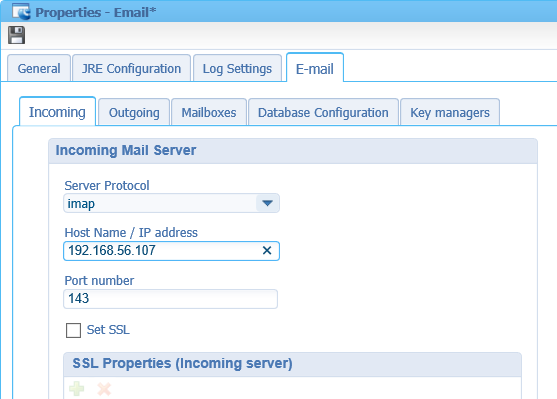Click the green add SSL property icon
Screen dimensions: 557x399
(77, 389)
